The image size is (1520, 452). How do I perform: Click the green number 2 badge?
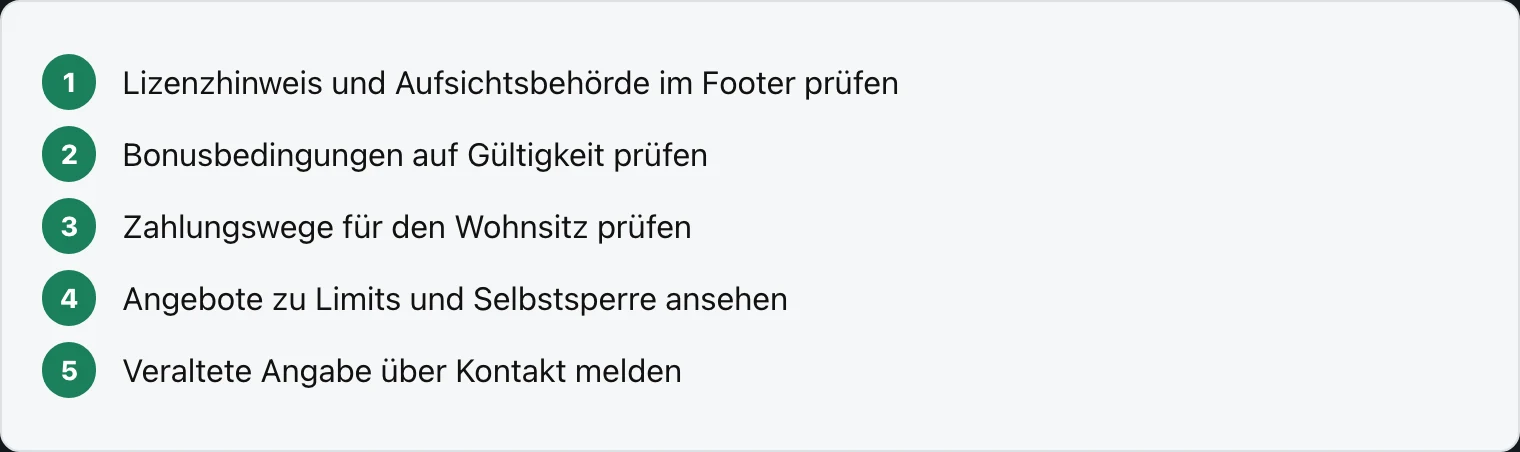69,155
